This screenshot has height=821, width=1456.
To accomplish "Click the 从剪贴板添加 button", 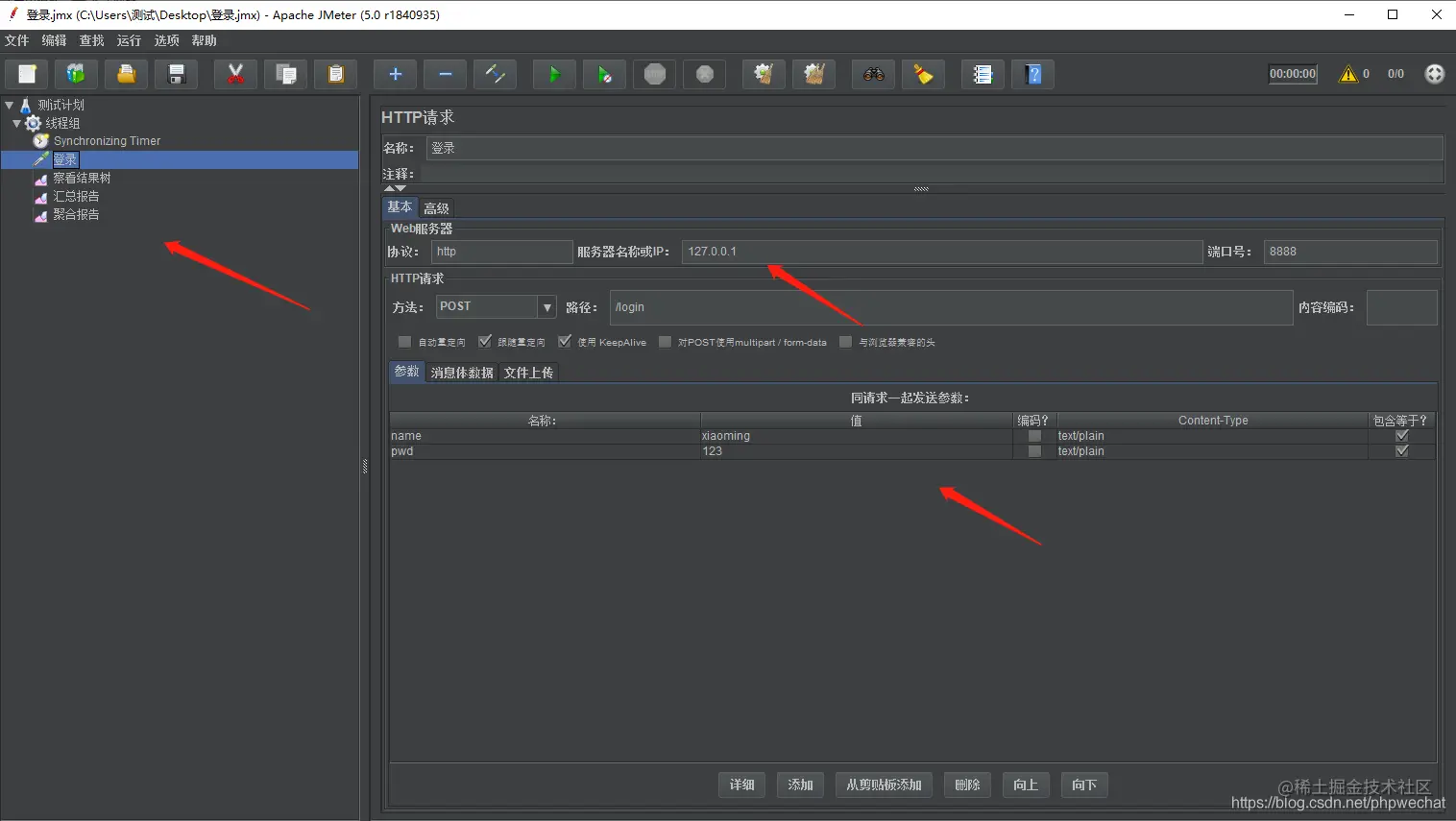I will pos(884,785).
